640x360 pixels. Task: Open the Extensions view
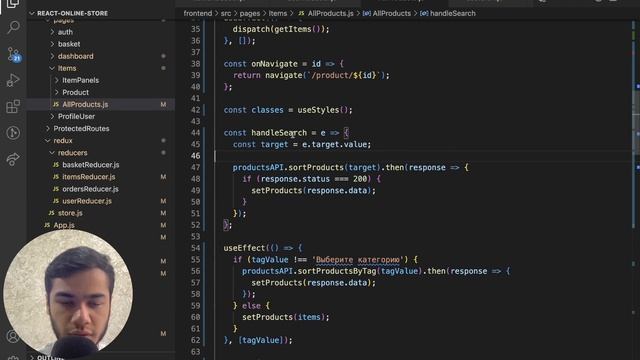click(13, 107)
